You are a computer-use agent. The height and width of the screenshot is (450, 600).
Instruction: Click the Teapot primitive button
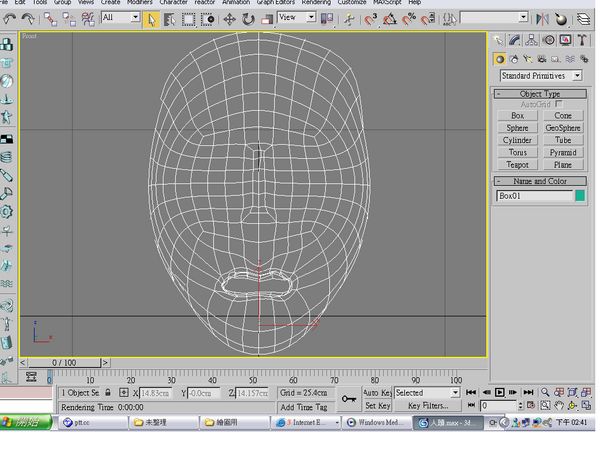(517, 165)
